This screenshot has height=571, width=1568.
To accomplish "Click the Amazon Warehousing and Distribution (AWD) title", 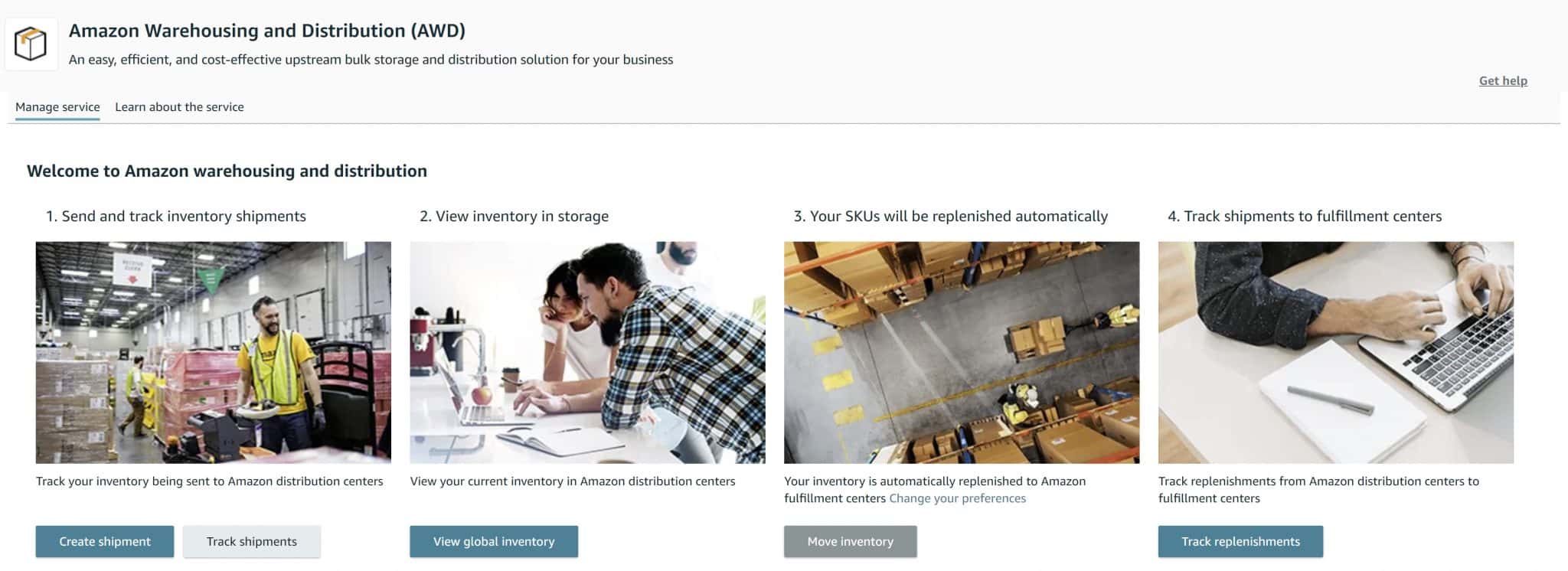I will pyautogui.click(x=267, y=31).
